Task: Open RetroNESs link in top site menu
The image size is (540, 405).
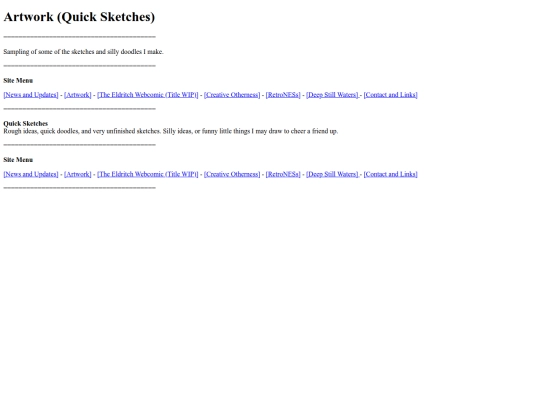Action: [283, 95]
